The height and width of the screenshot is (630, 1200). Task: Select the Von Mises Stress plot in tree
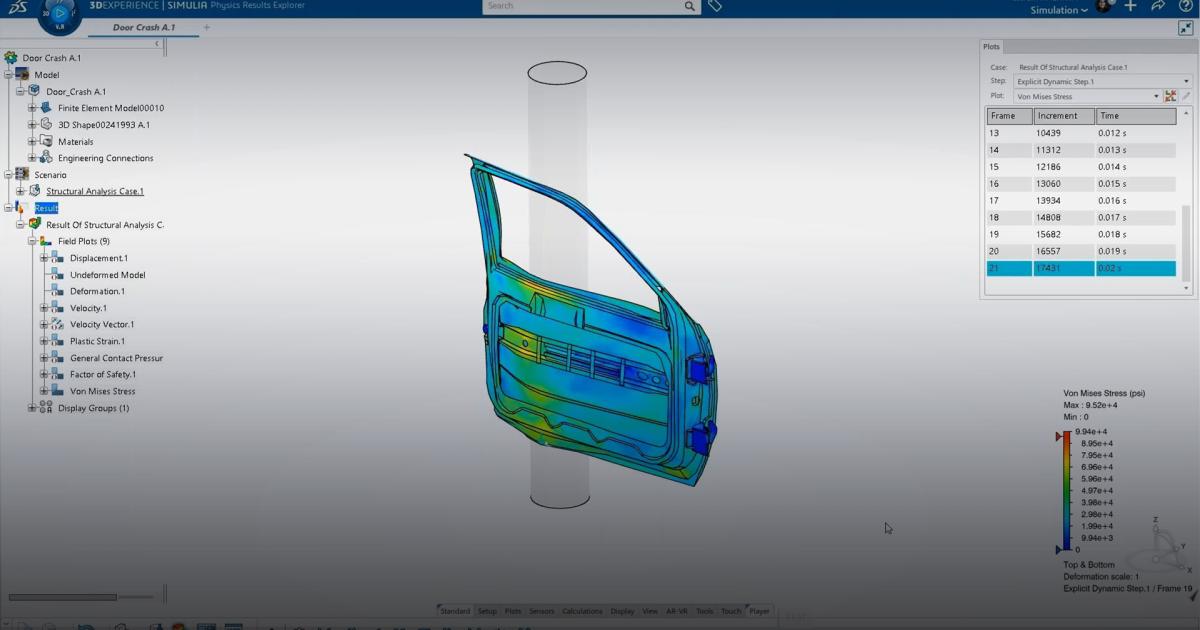pyautogui.click(x=104, y=391)
